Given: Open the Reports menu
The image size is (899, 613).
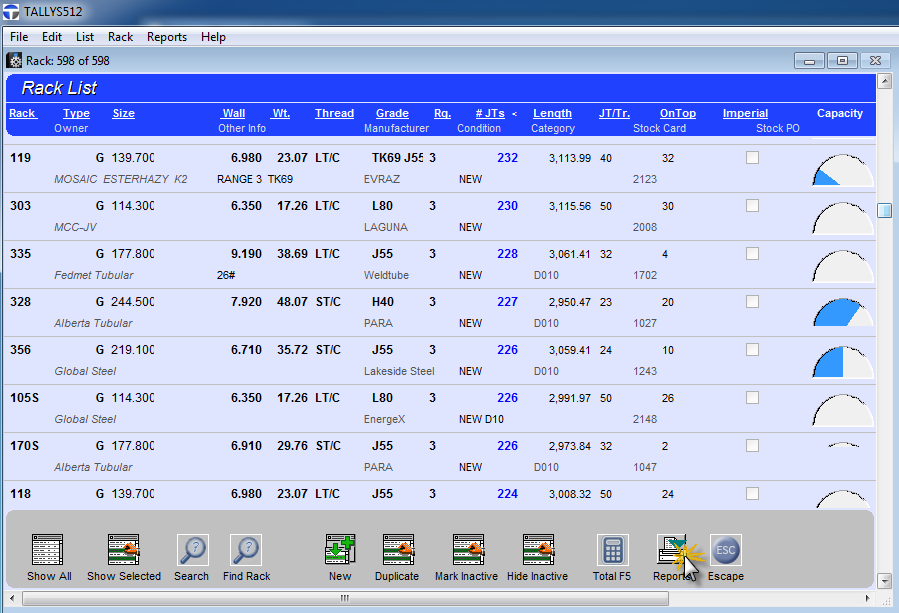Looking at the screenshot, I should tap(166, 37).
